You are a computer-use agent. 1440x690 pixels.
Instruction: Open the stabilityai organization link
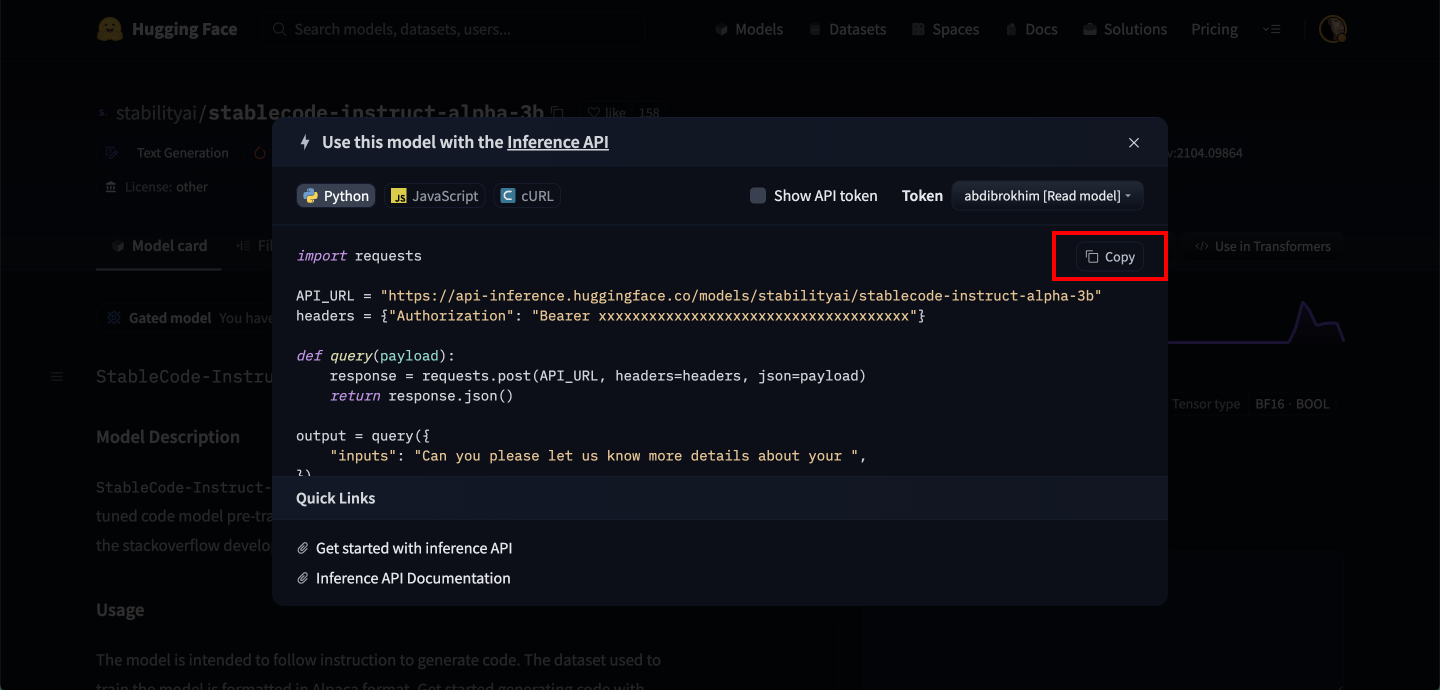click(158, 112)
